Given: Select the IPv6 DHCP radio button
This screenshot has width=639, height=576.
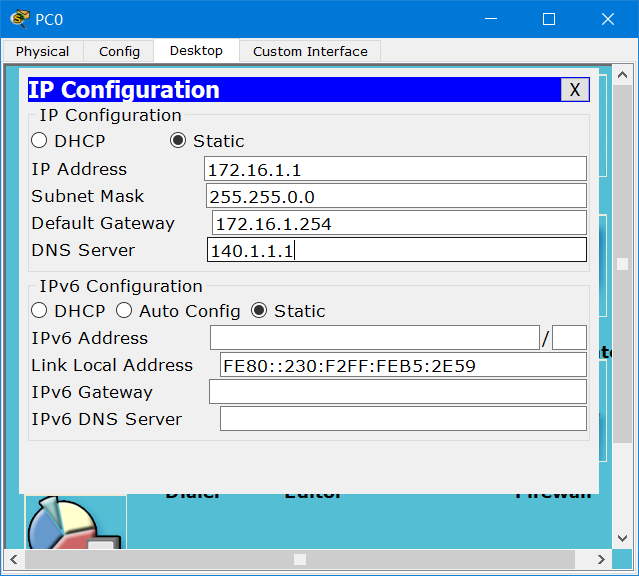Looking at the screenshot, I should pyautogui.click(x=39, y=311).
